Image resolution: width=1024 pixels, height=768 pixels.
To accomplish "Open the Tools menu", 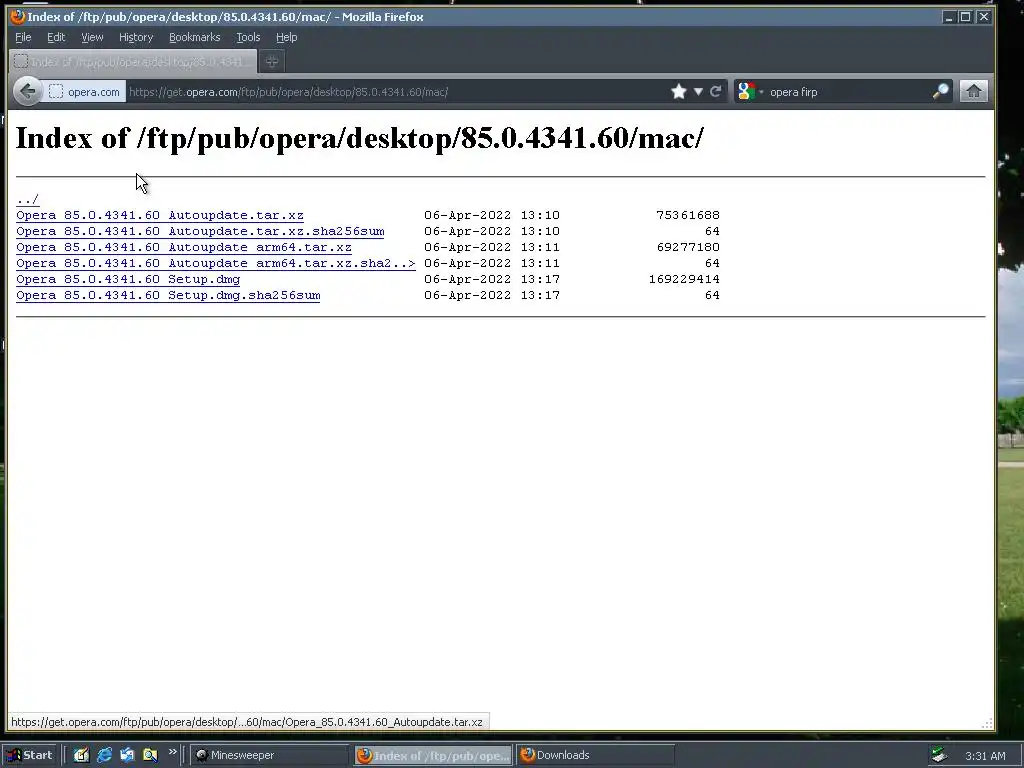I will click(x=248, y=37).
